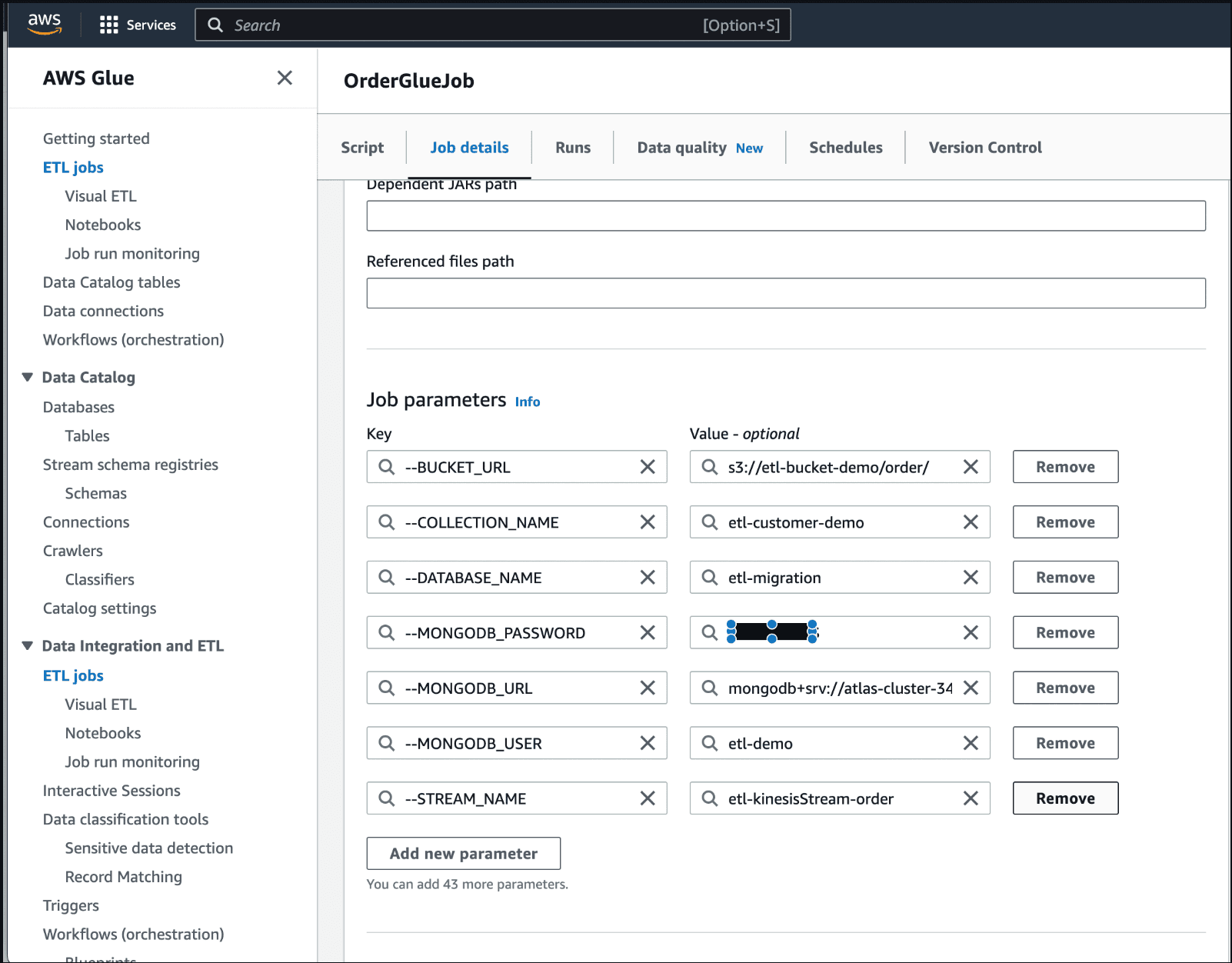The image size is (1232, 963).
Task: Click Add new parameter button
Action: 464,854
